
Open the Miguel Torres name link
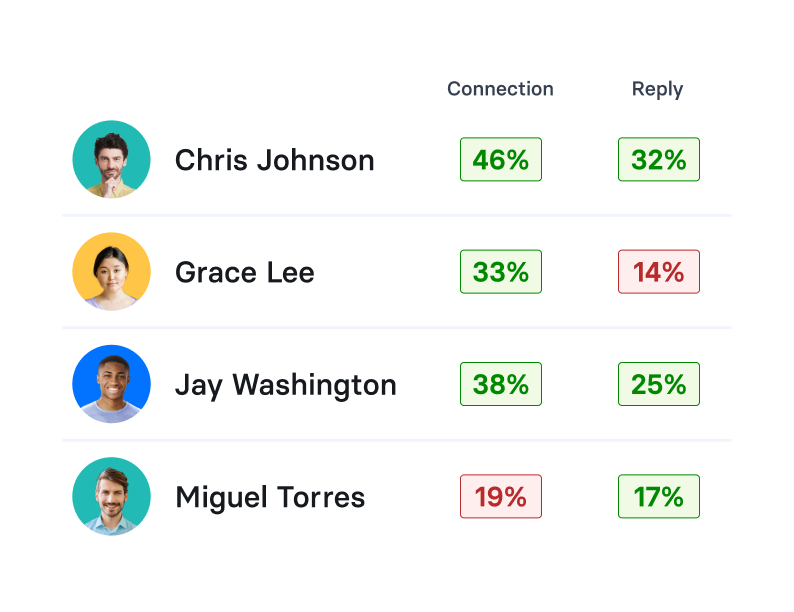270,498
